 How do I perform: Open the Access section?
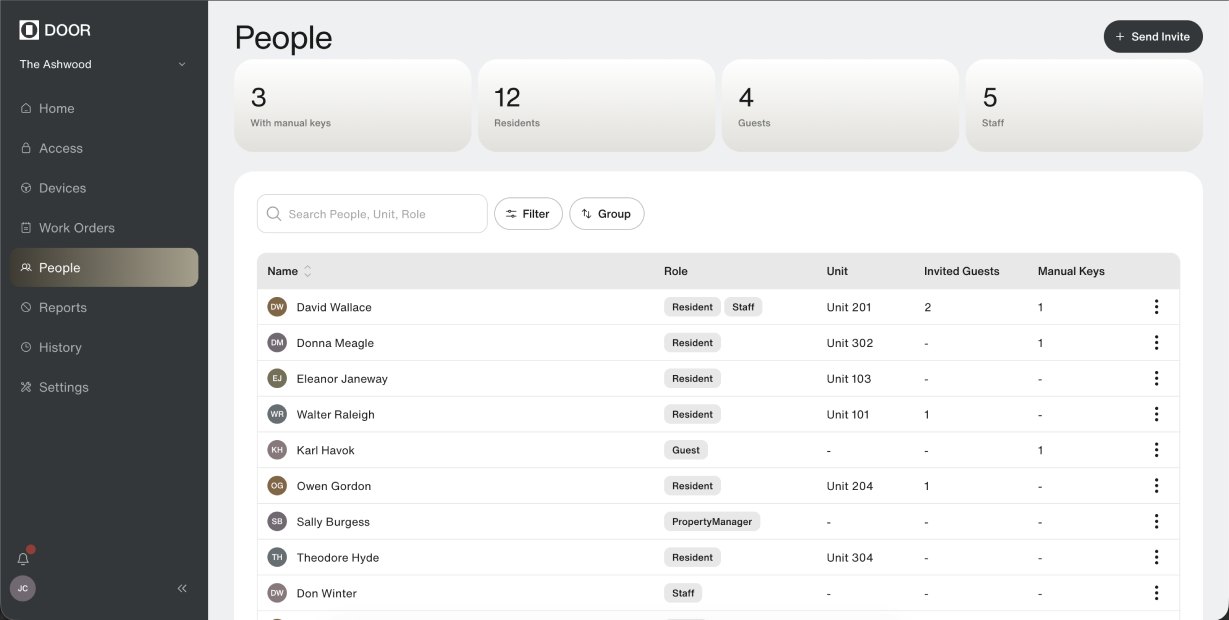point(104,148)
